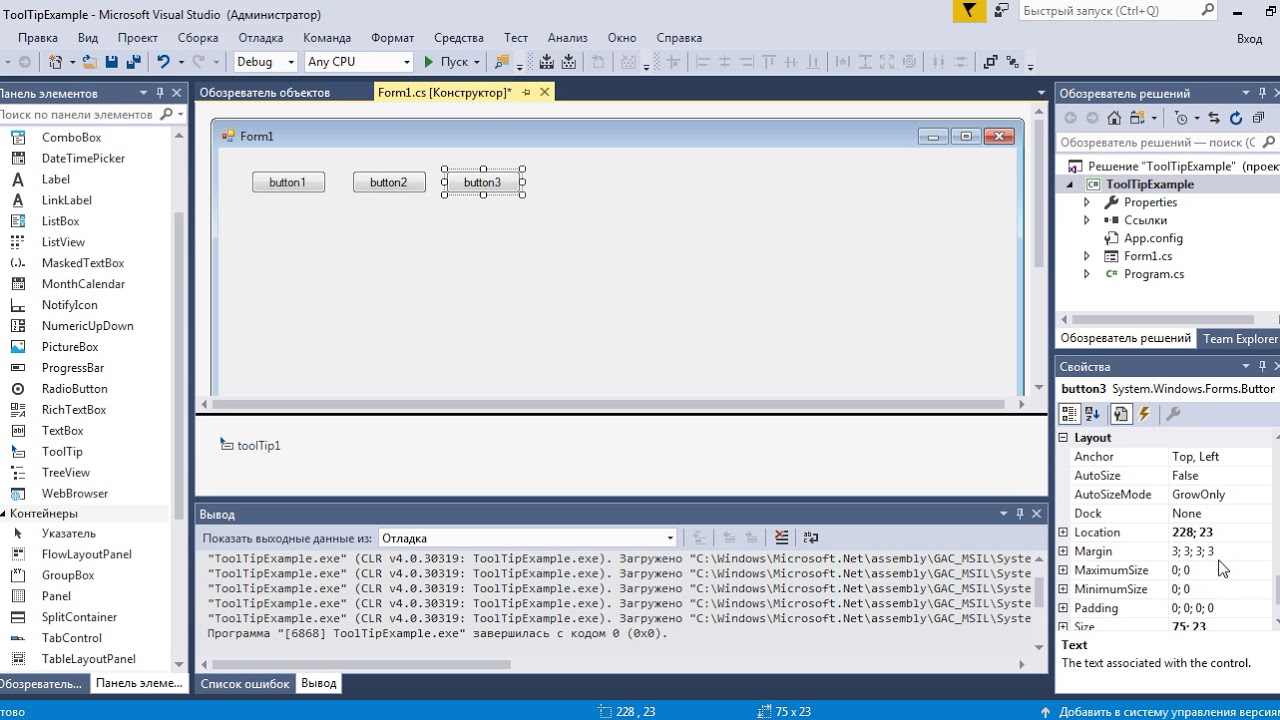The width and height of the screenshot is (1280, 720).
Task: Click the pending changes filter clock icon
Action: [1182, 118]
